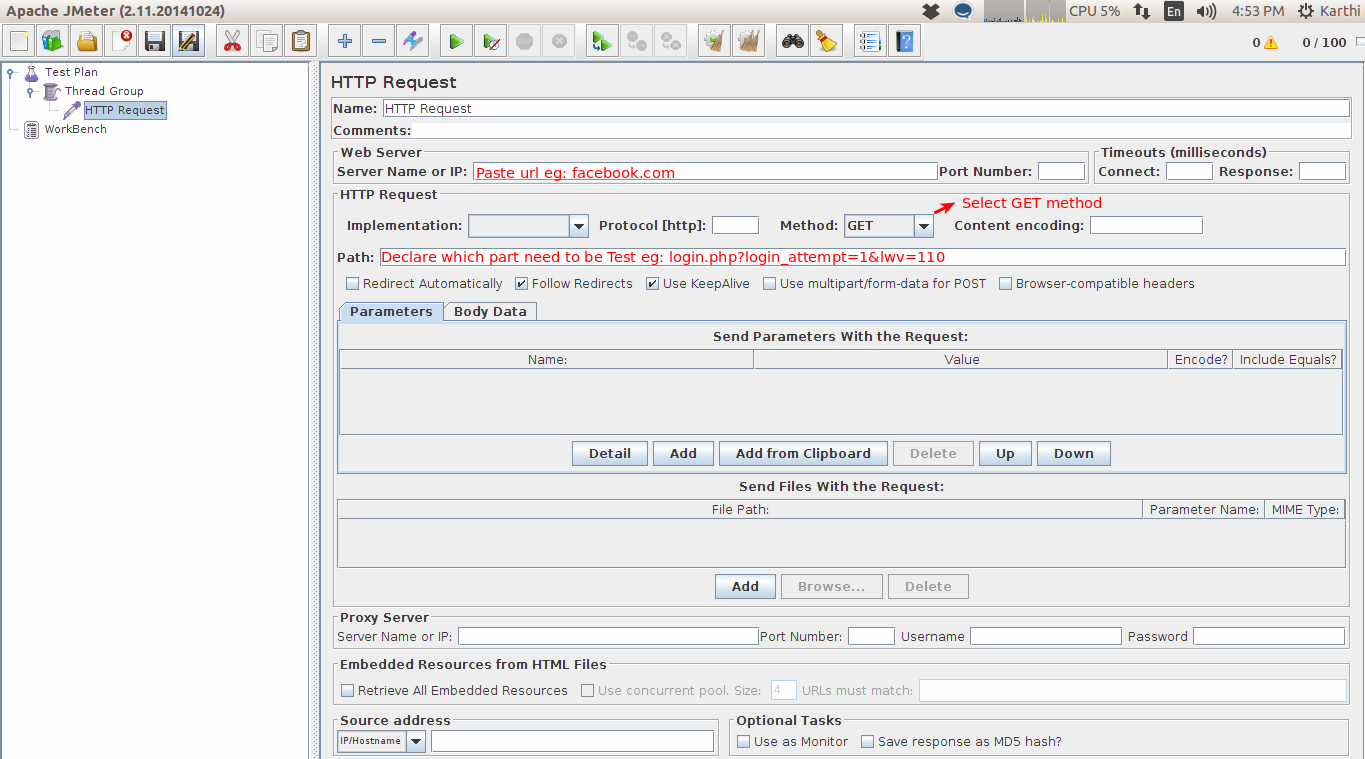Viewport: 1365px width, 759px height.
Task: Enable Retrieve All Embedded Resources
Action: pos(348,691)
